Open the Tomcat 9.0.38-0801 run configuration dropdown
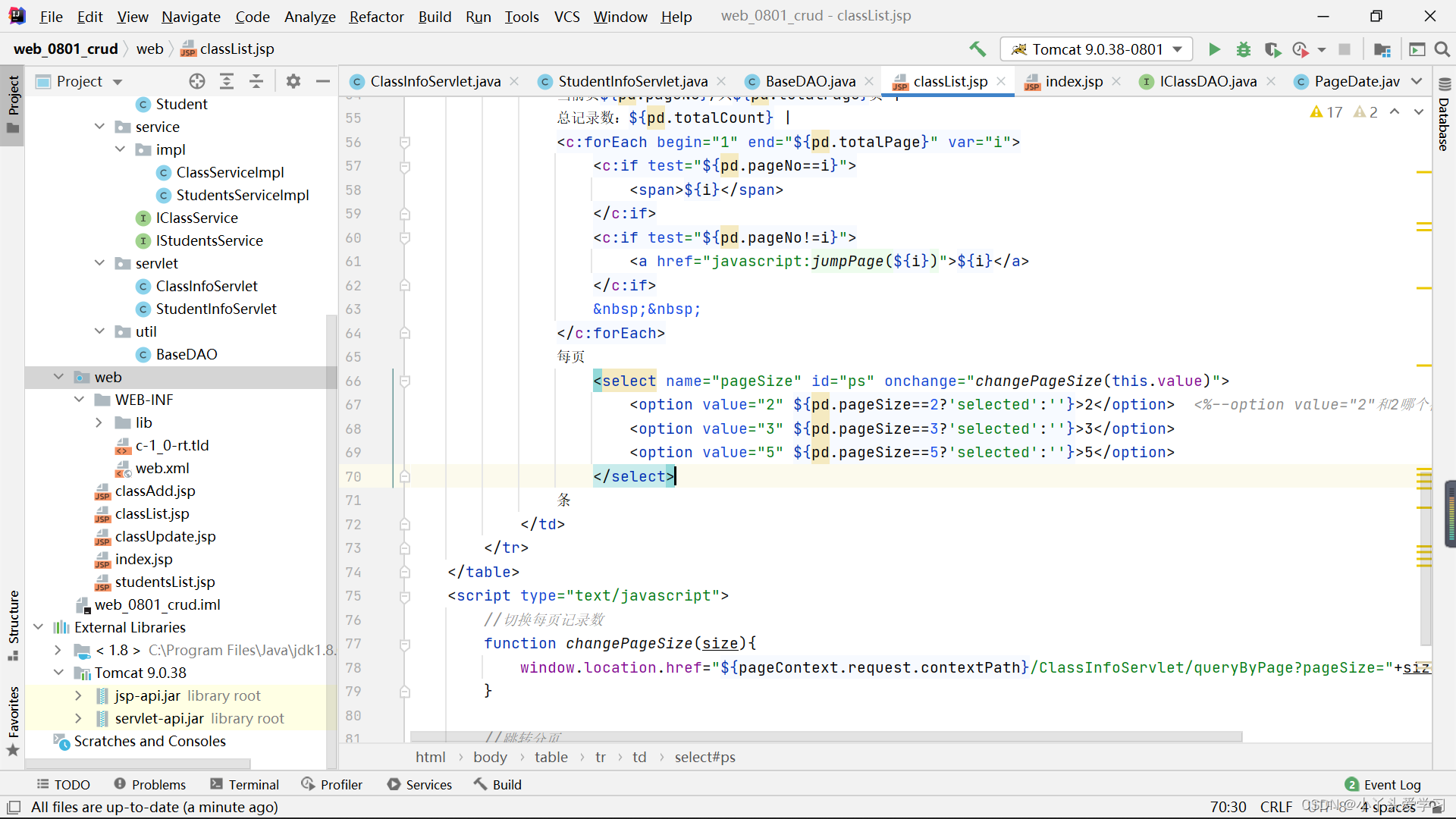 coord(1097,49)
